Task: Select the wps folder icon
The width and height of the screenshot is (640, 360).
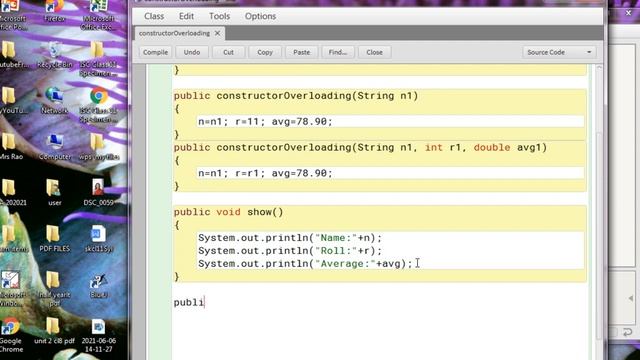Action: [x=98, y=147]
